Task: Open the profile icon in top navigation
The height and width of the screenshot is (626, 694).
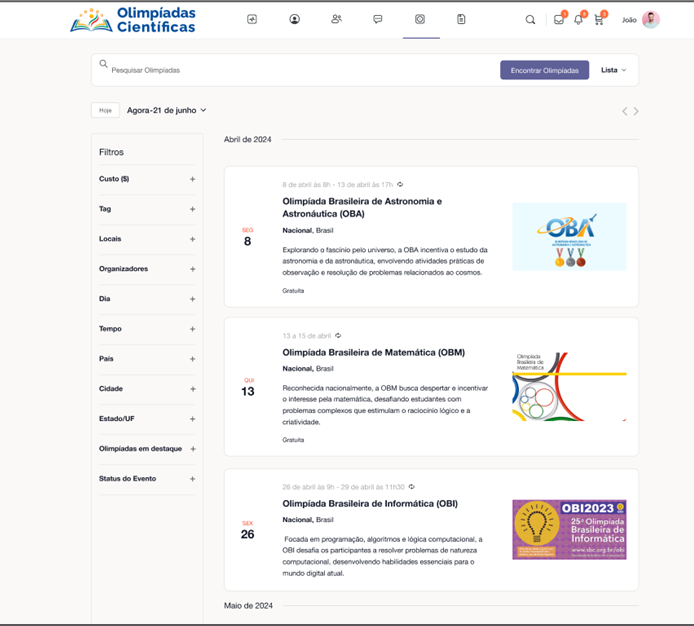Action: coord(294,19)
